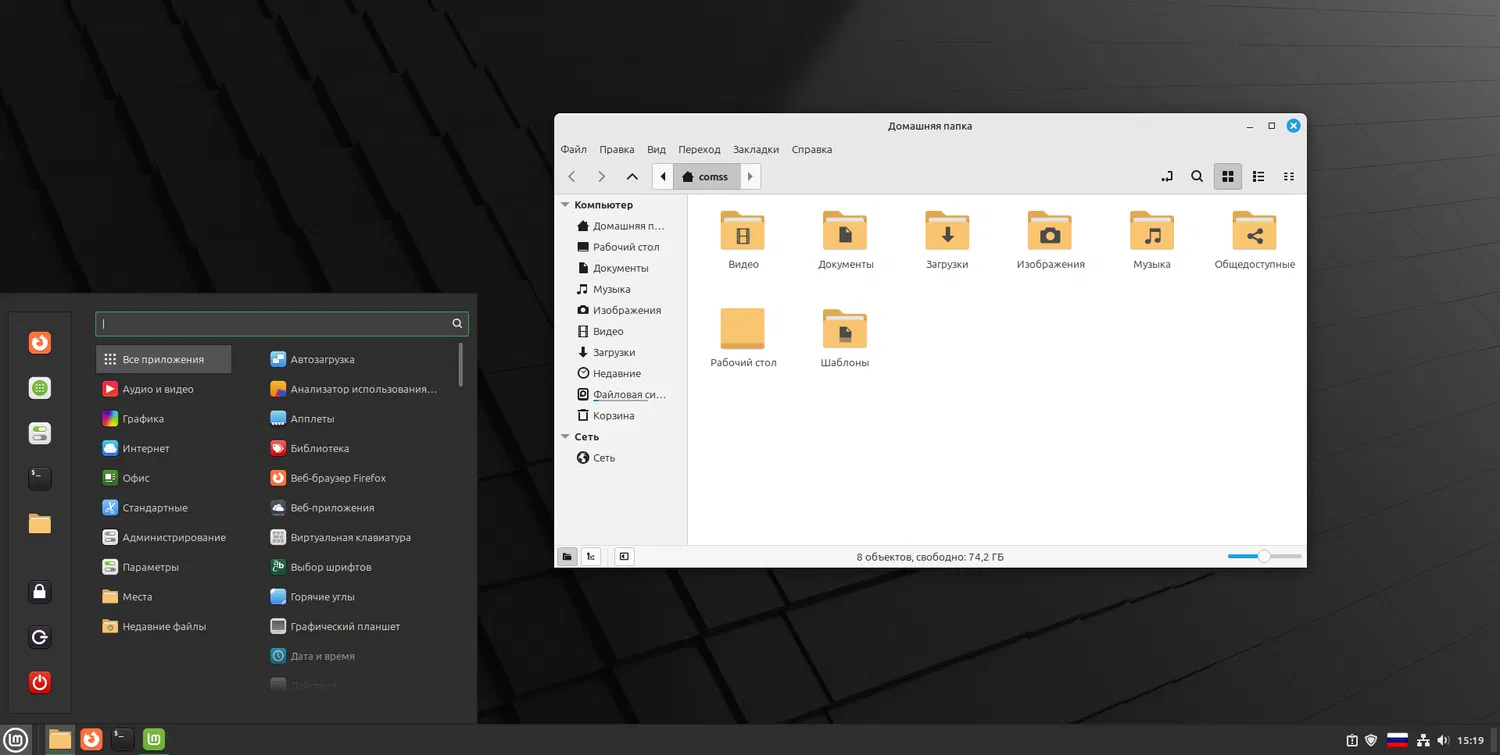1500x755 pixels.
Task: Open the Загрузки folder icon
Action: (x=947, y=231)
